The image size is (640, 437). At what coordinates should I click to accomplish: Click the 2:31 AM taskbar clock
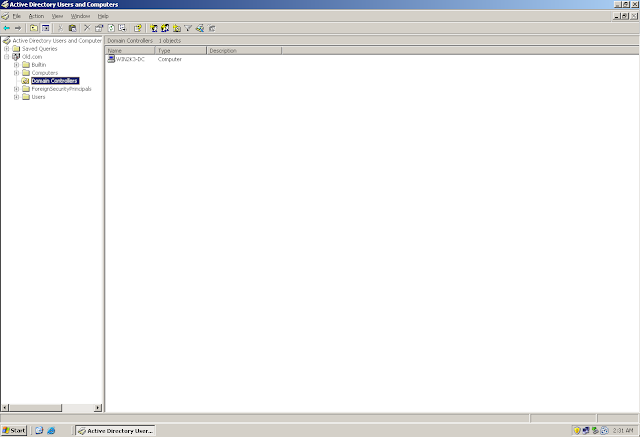(x=623, y=430)
